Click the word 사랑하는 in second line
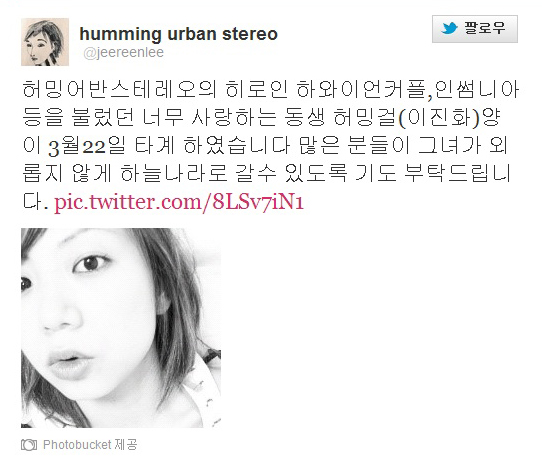This screenshot has height=475, width=542. [x=234, y=117]
